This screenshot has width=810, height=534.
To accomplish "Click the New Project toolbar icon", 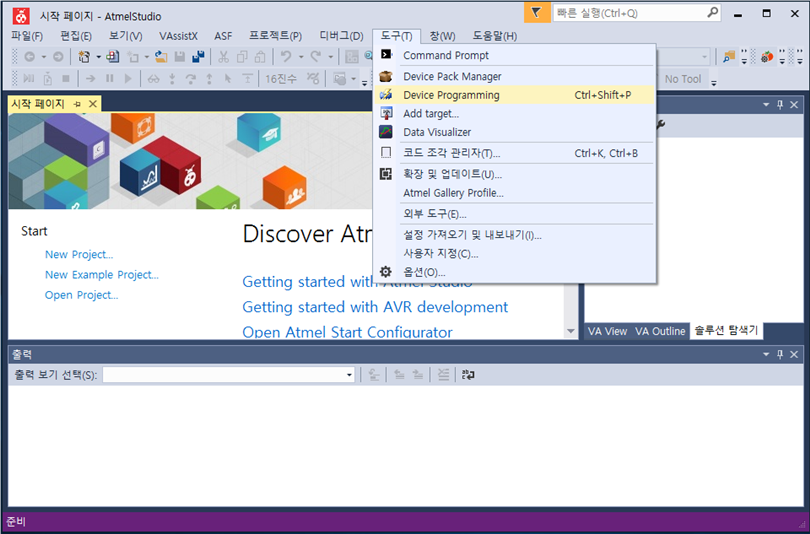I will pos(84,57).
